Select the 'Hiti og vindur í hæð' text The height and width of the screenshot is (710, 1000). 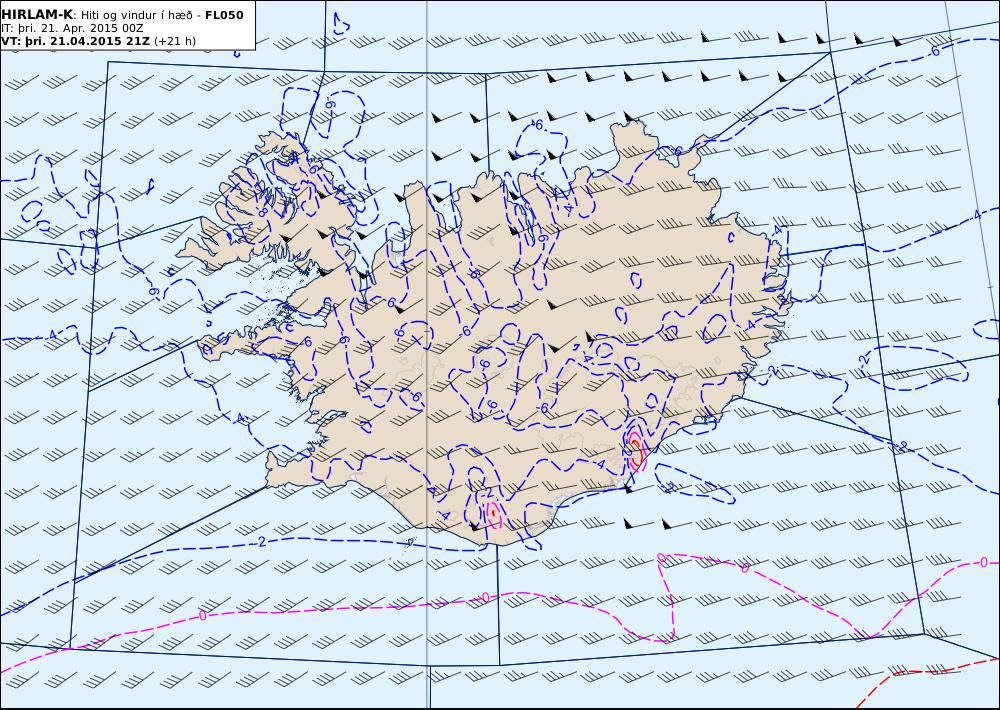coord(136,15)
